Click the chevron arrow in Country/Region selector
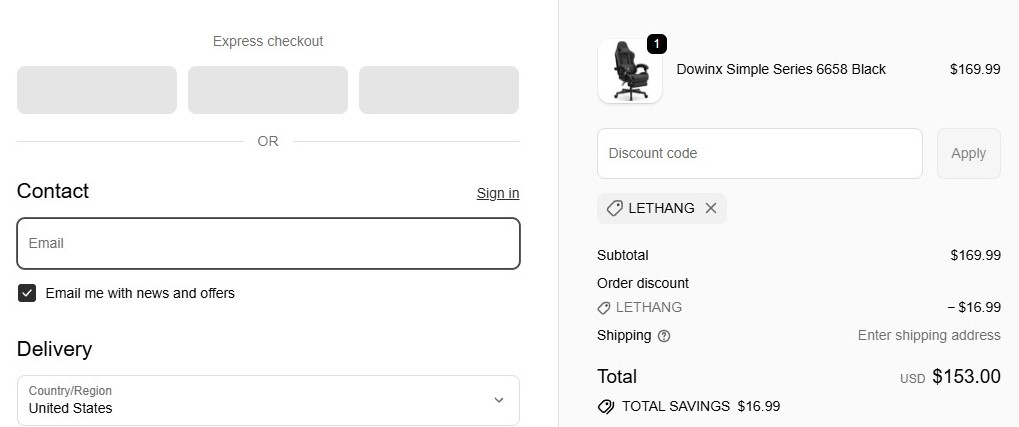The height and width of the screenshot is (427, 1019). click(x=499, y=400)
